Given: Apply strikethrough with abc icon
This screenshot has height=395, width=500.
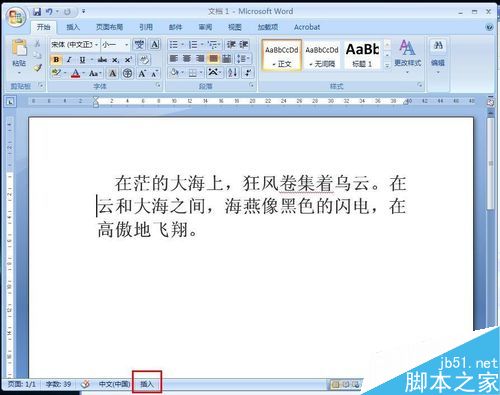Looking at the screenshot, I should 102,60.
